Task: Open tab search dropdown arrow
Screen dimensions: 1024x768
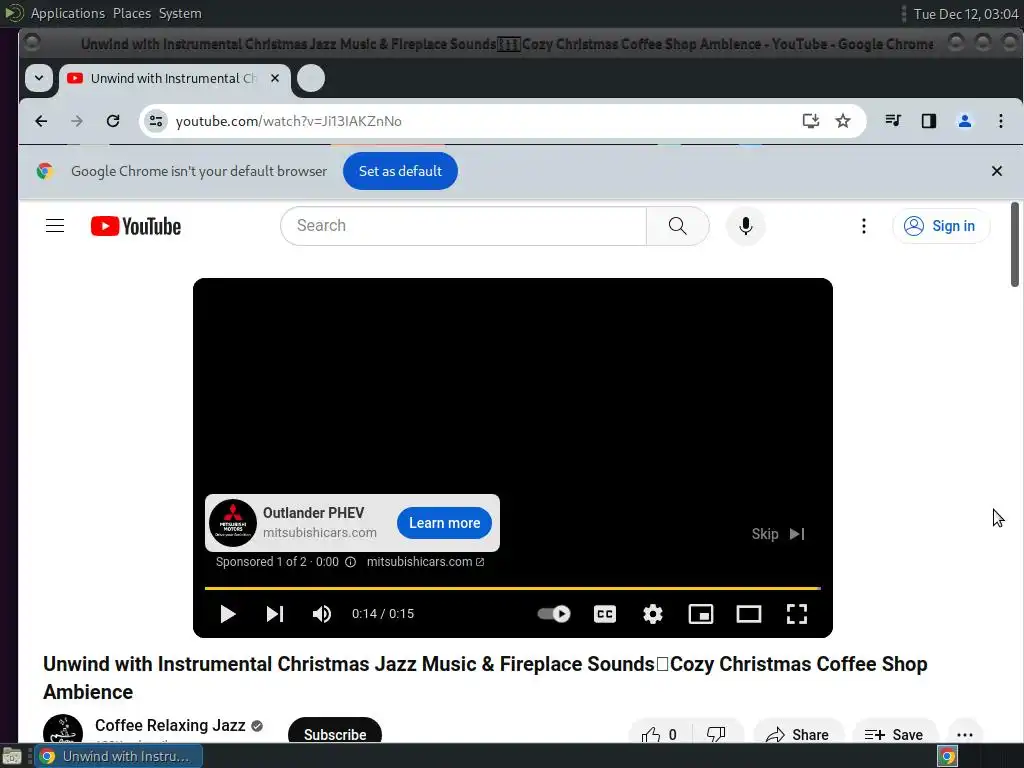Action: click(x=39, y=78)
